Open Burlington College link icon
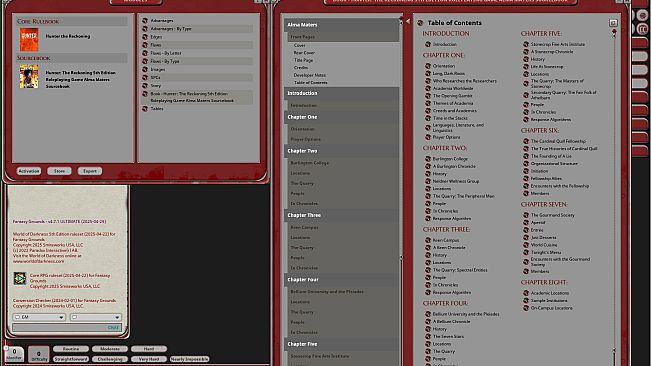Screen dimensions: 651x366 tap(428, 159)
